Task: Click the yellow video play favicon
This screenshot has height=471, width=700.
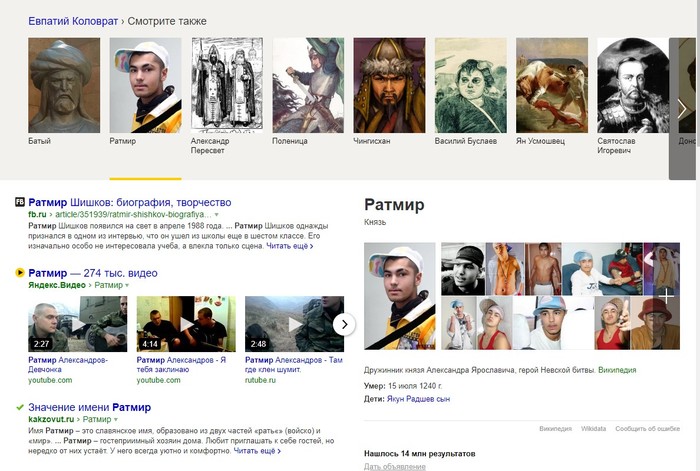Action: tap(20, 272)
